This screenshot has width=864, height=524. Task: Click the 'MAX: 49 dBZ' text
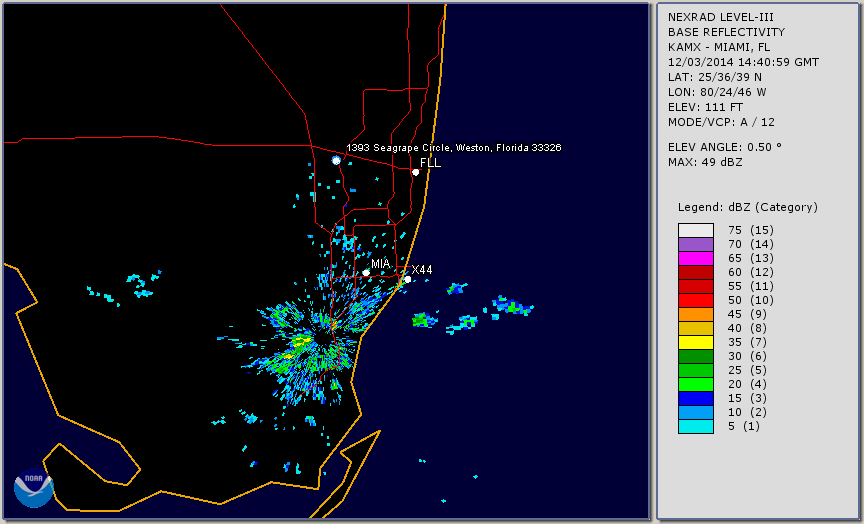click(x=705, y=162)
